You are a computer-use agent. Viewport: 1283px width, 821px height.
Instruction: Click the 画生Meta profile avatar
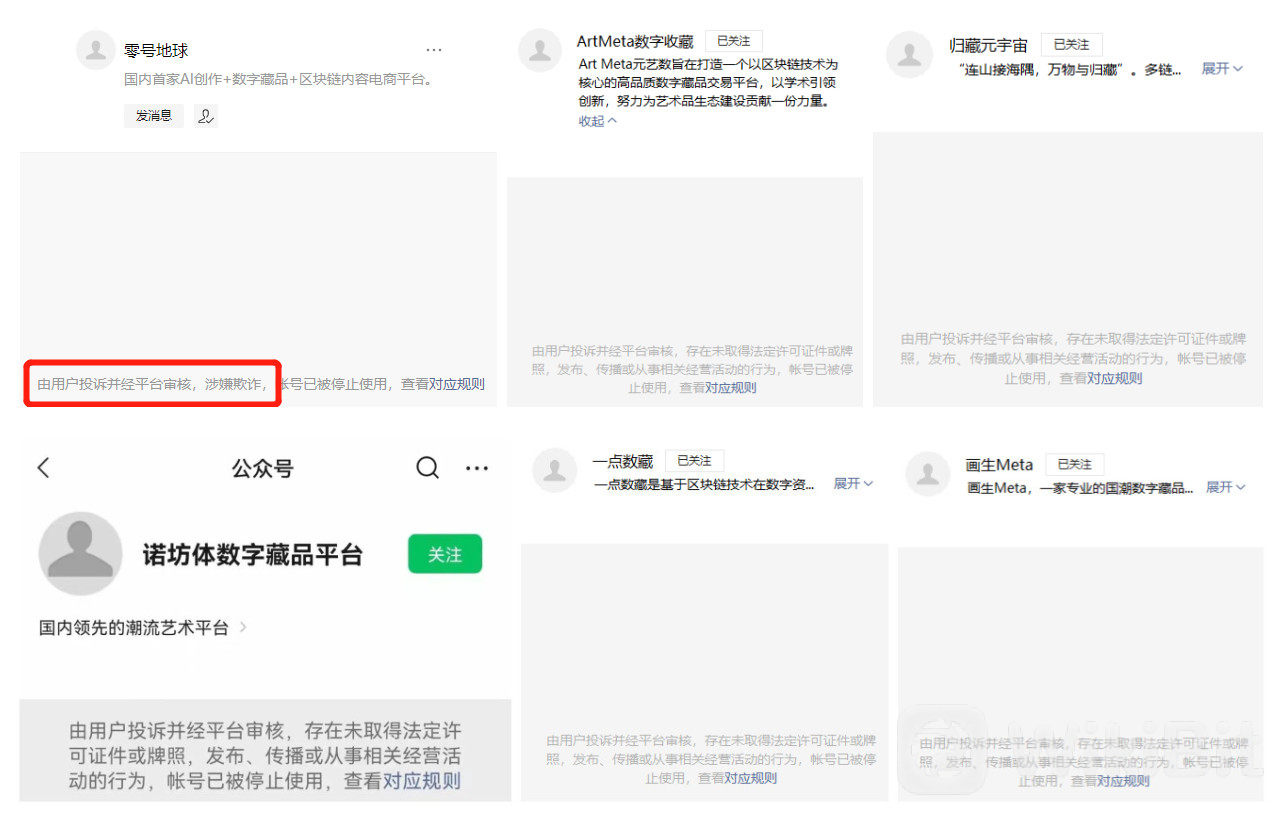coord(927,474)
